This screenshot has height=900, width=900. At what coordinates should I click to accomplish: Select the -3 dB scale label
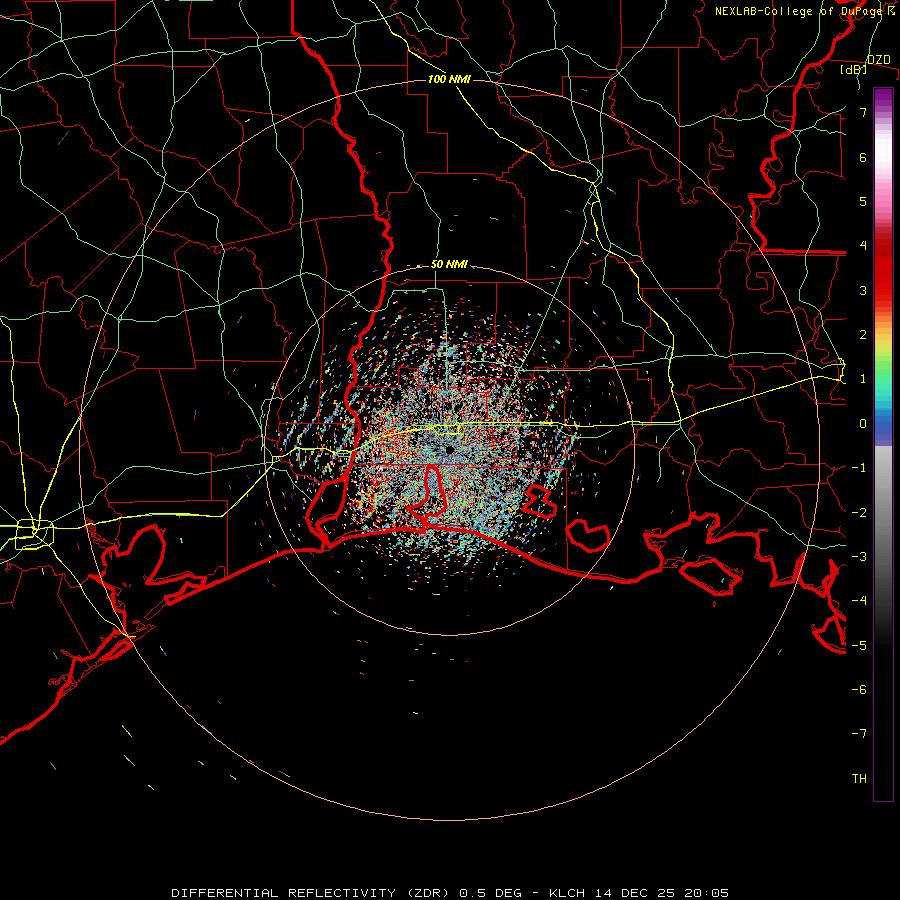[859, 556]
